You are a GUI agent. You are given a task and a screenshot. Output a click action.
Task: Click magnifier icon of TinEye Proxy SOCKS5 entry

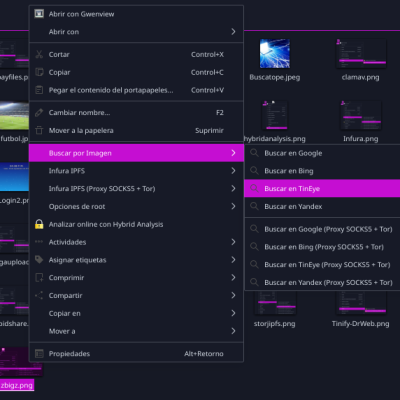[254, 265]
